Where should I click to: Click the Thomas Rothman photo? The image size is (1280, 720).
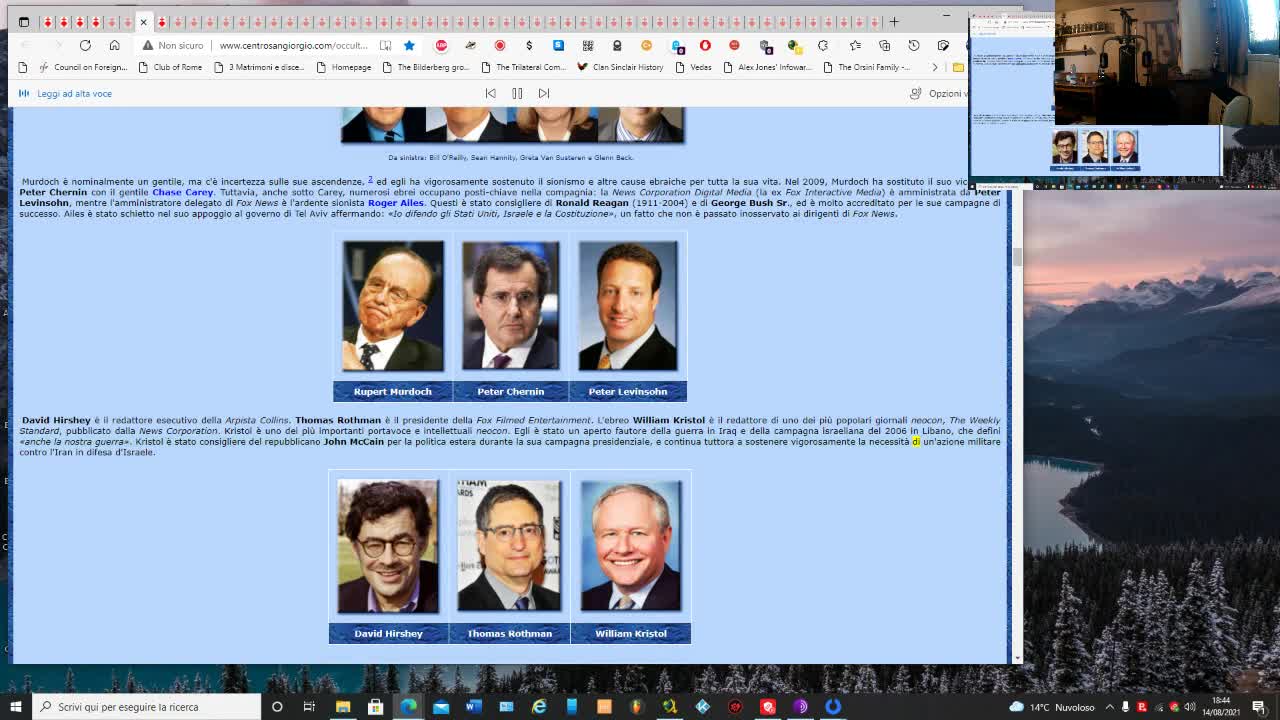click(x=509, y=546)
